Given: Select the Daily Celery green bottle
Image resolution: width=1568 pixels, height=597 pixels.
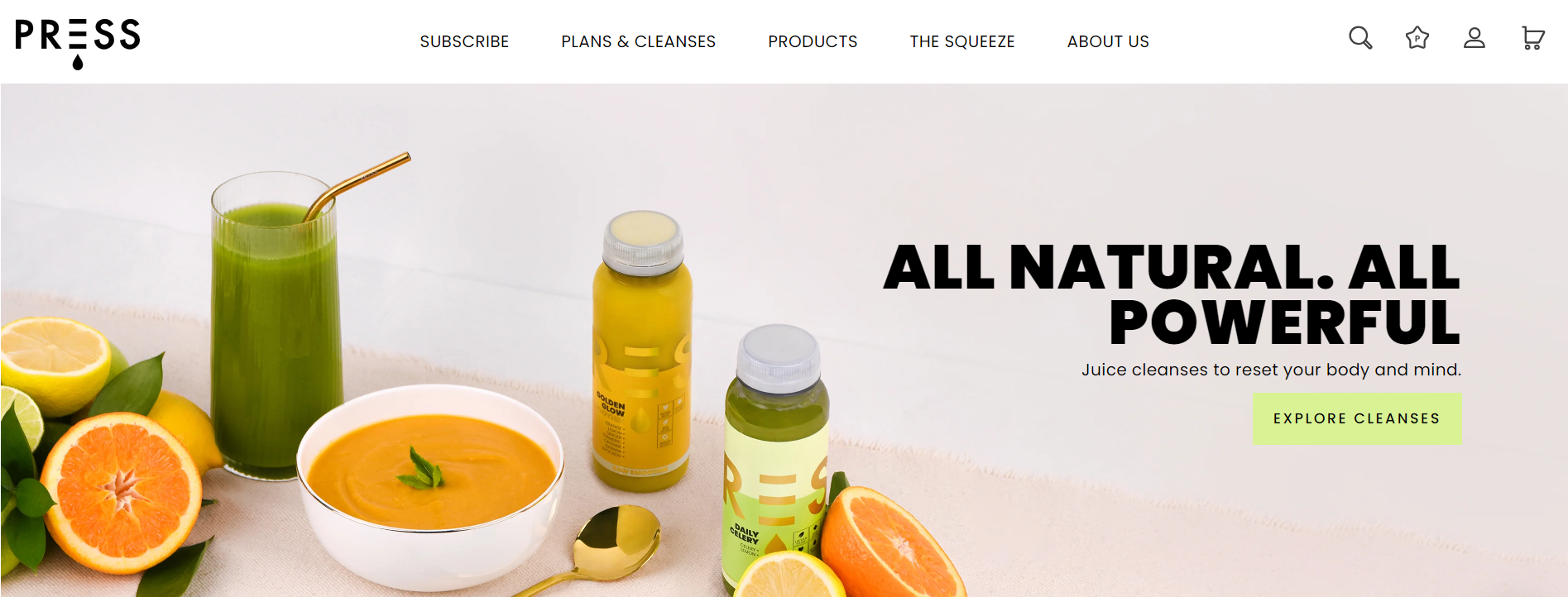Looking at the screenshot, I should [x=774, y=459].
